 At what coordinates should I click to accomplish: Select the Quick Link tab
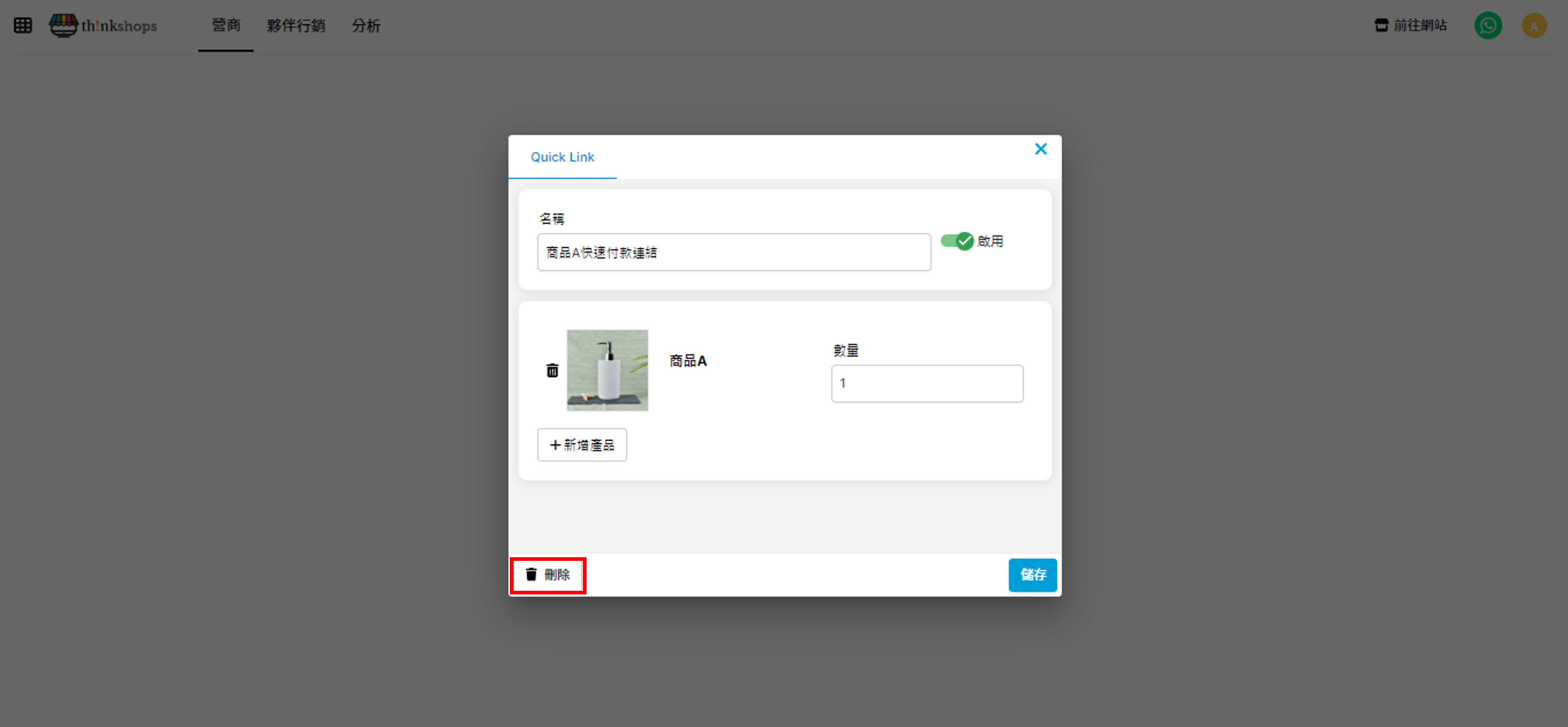click(562, 157)
